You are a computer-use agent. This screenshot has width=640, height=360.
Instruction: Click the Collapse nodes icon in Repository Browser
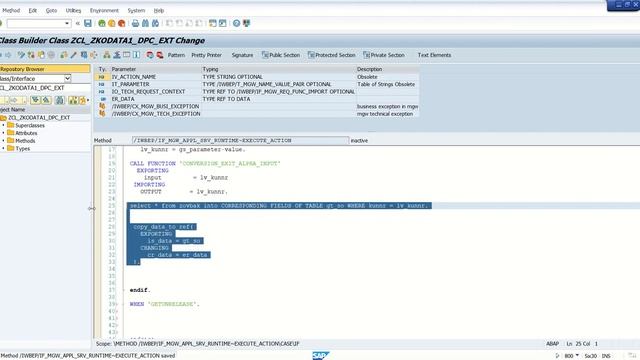tap(46, 100)
